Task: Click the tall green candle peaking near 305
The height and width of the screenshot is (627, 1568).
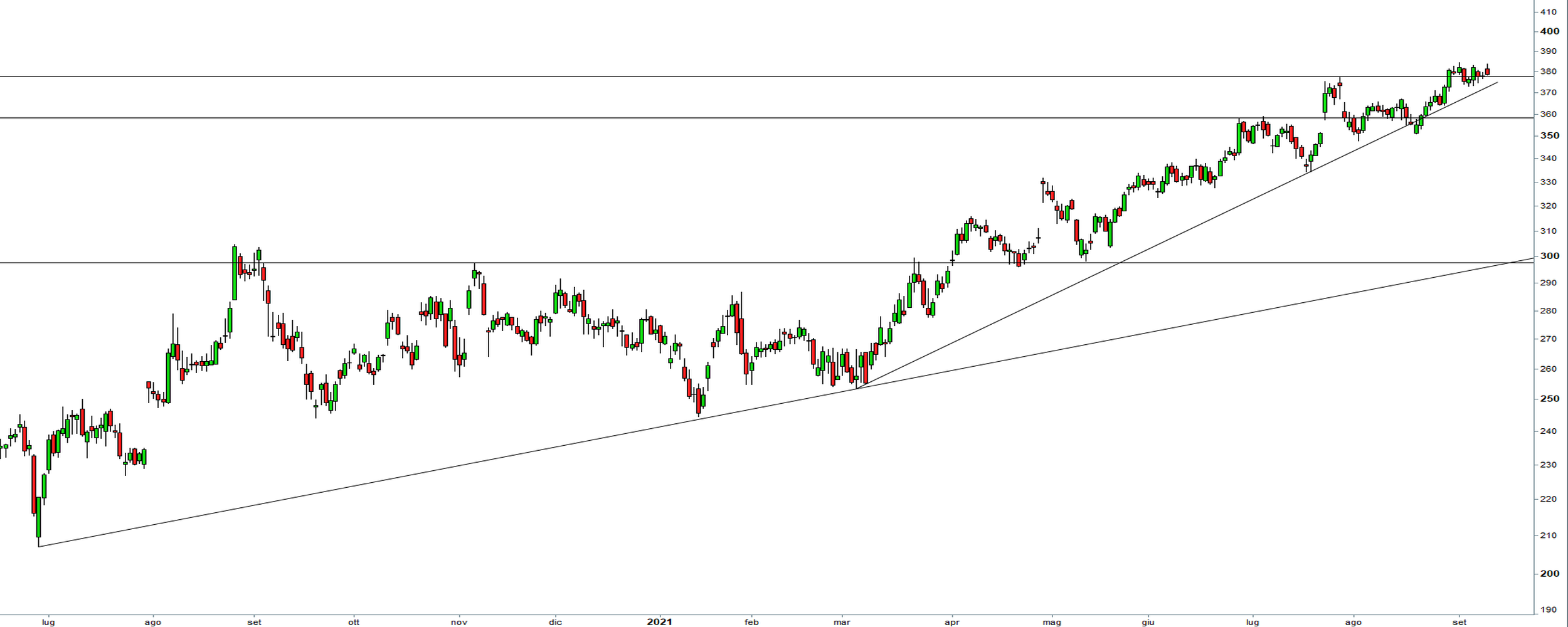Action: click(235, 273)
